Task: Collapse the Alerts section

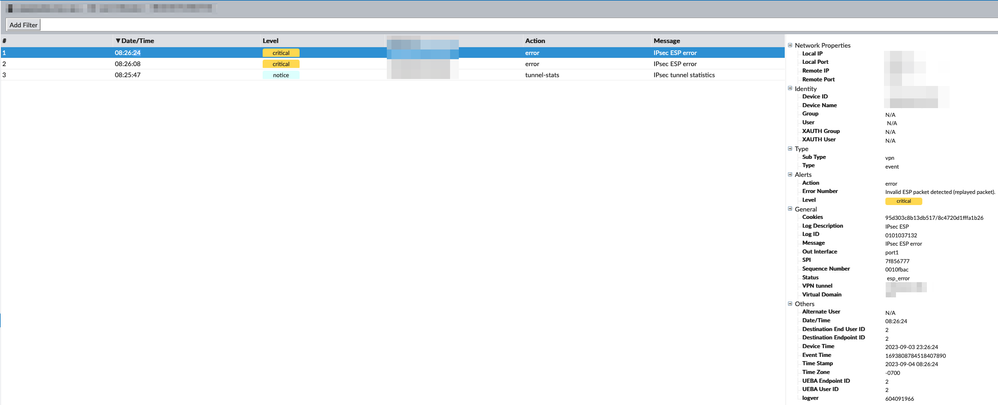Action: click(791, 174)
